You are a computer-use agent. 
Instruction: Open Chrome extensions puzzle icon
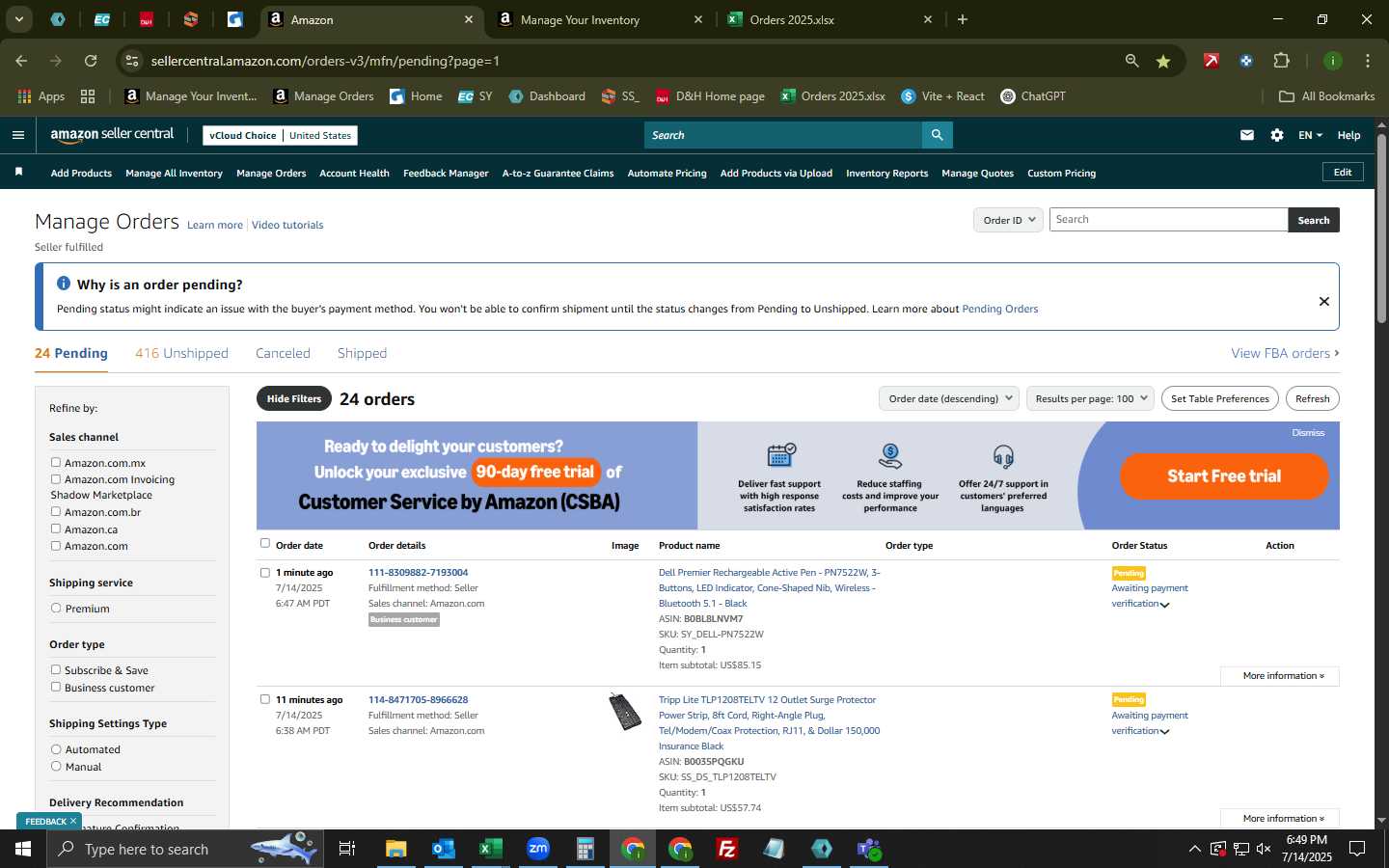tap(1281, 61)
